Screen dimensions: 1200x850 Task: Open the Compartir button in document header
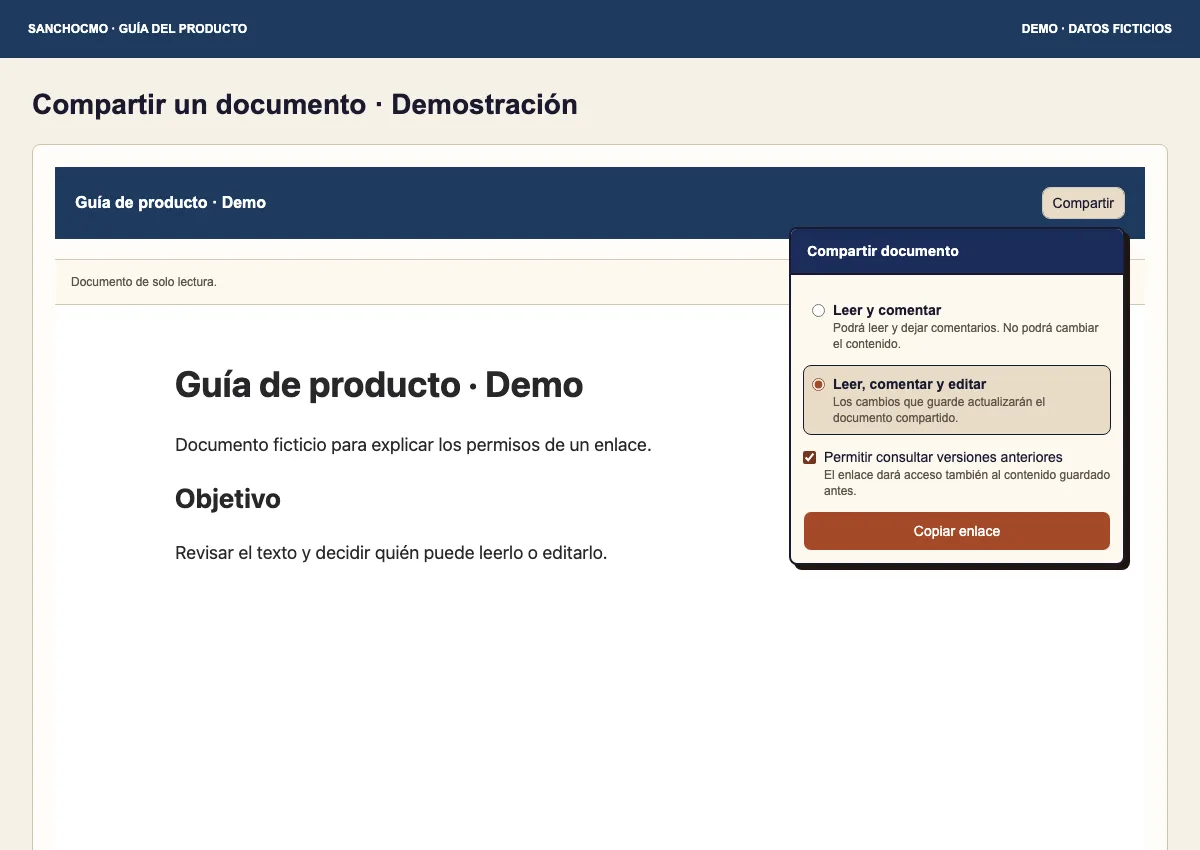[1083, 203]
